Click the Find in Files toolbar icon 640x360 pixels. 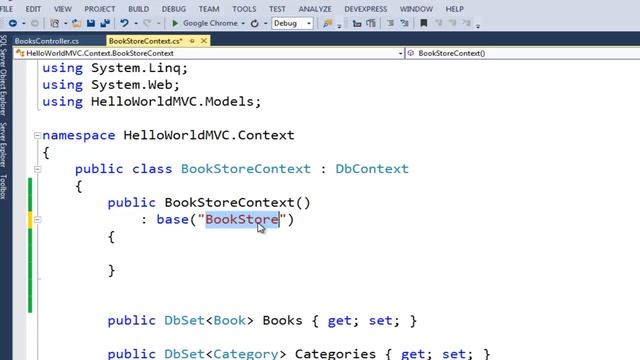327,23
